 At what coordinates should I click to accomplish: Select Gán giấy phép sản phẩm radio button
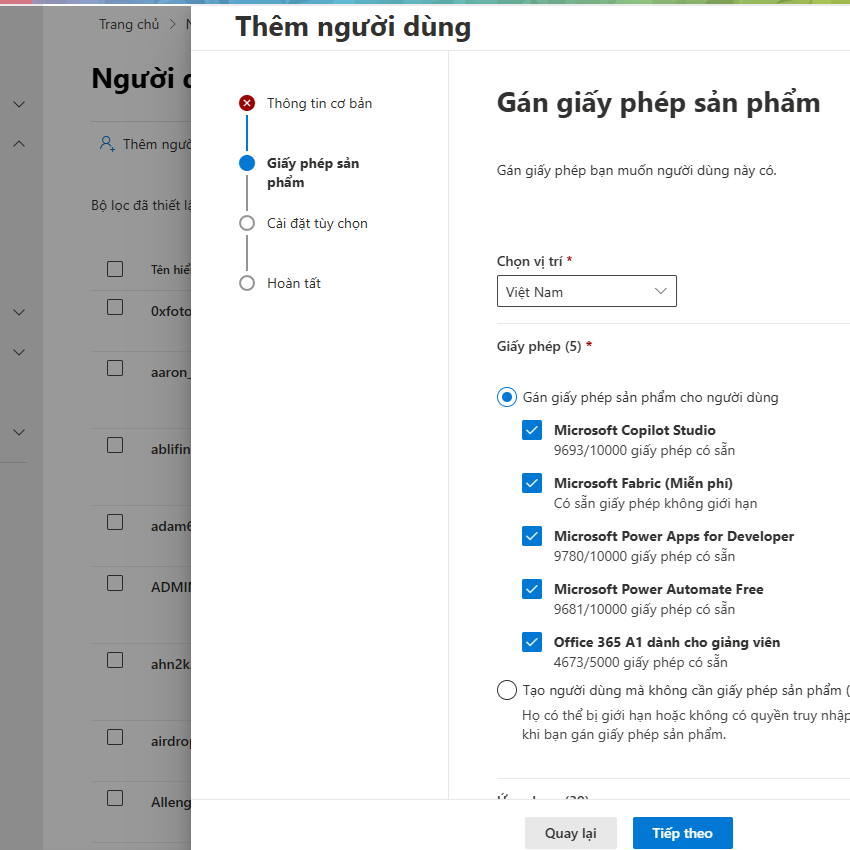507,397
